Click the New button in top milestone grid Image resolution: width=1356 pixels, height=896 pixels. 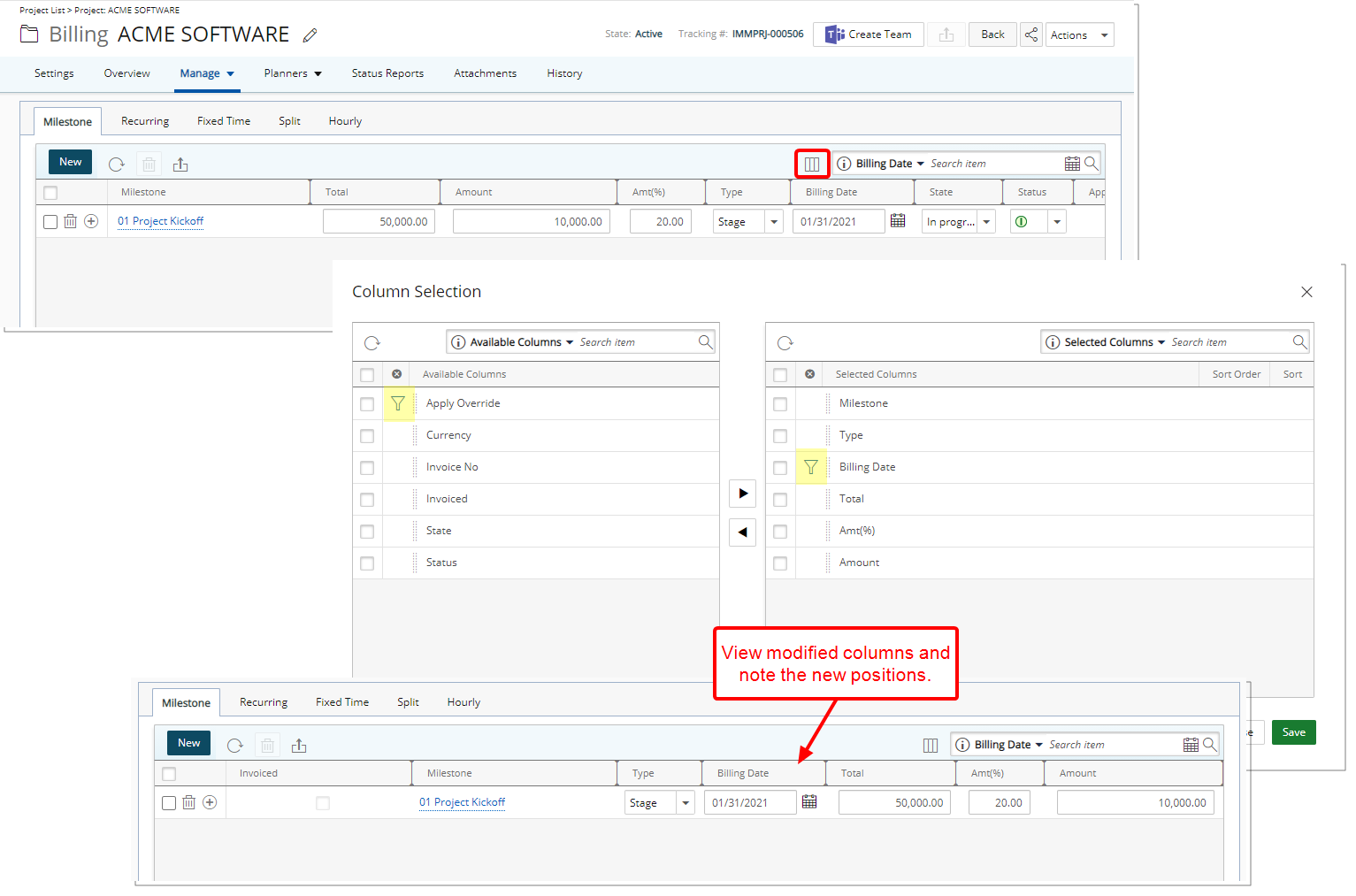pyautogui.click(x=70, y=162)
